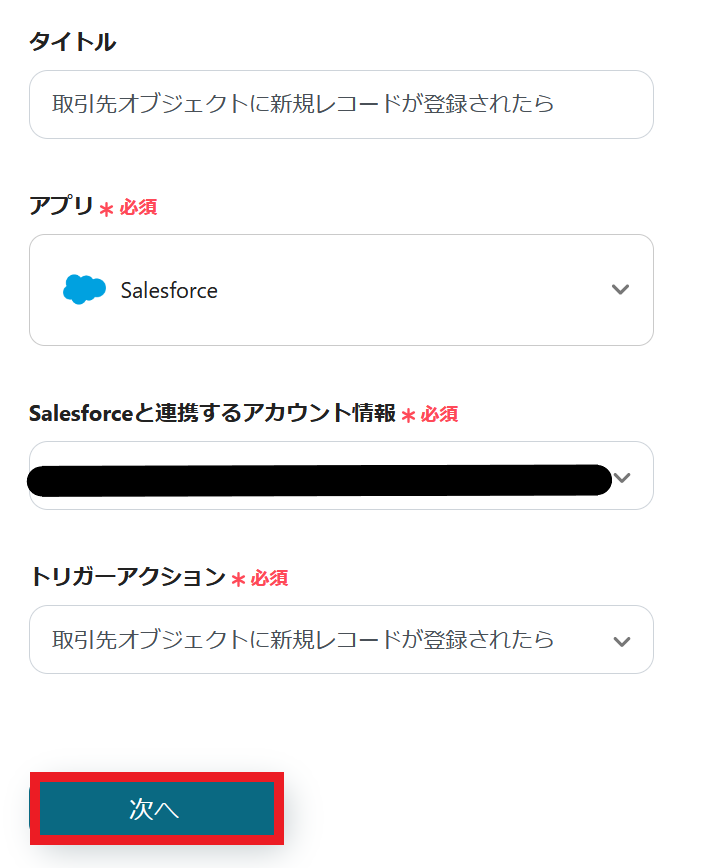Image resolution: width=722 pixels, height=868 pixels.
Task: Click the 必須 text next to トリガーアクション
Action: (x=270, y=578)
